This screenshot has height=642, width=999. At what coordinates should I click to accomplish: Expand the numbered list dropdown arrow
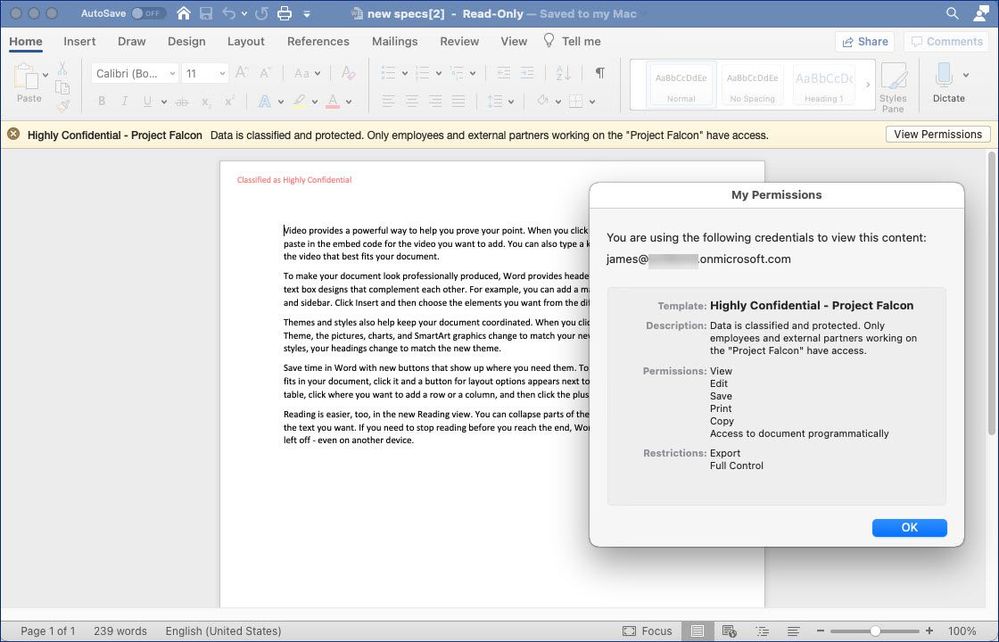[438, 73]
